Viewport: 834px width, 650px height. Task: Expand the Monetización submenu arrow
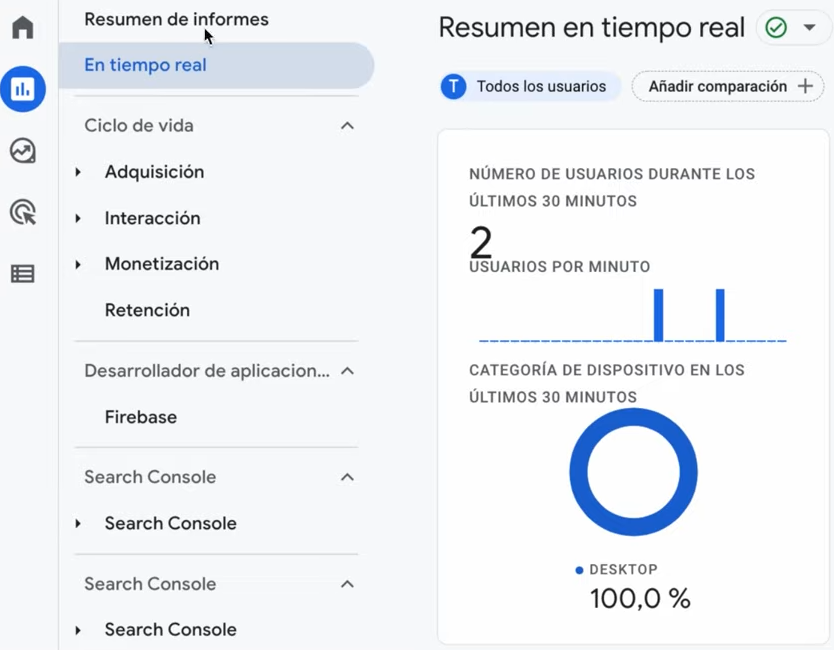pyautogui.click(x=78, y=264)
